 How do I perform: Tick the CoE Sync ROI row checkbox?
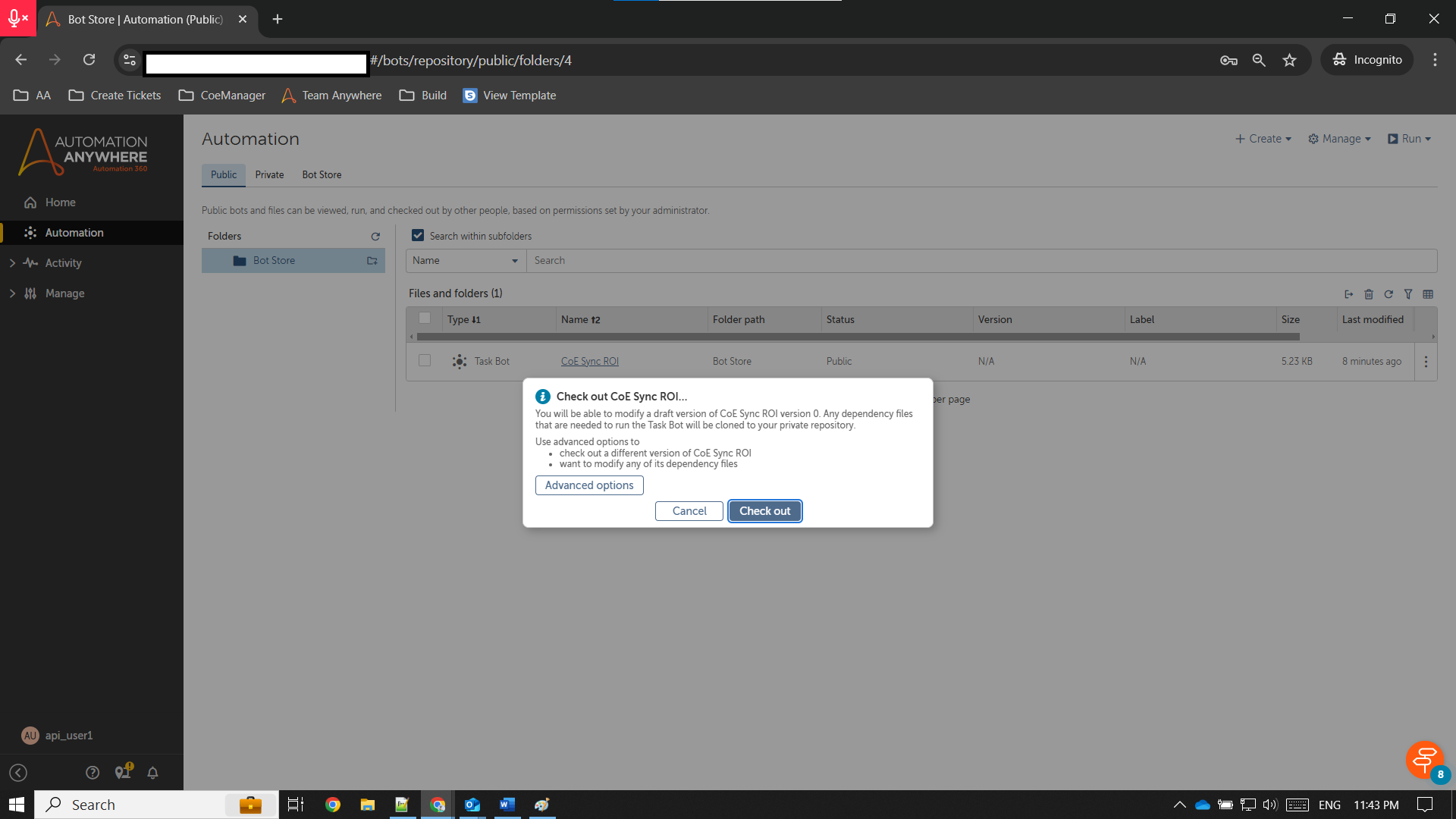pos(425,361)
